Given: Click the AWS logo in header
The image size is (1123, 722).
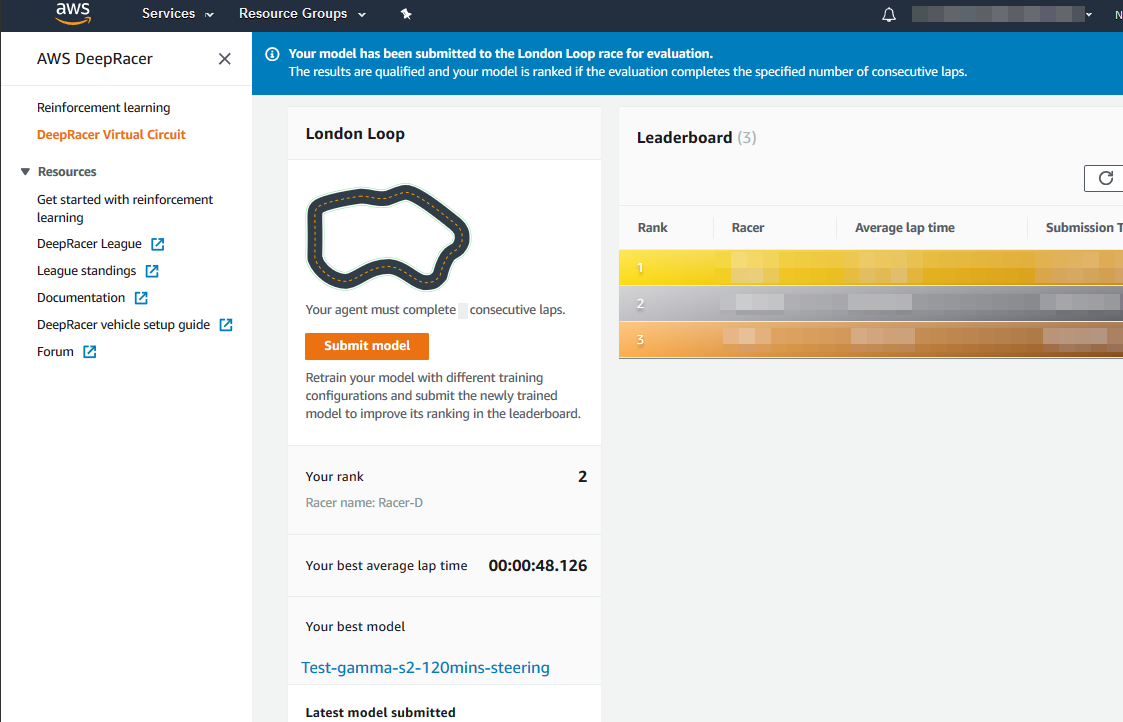Looking at the screenshot, I should click(73, 14).
